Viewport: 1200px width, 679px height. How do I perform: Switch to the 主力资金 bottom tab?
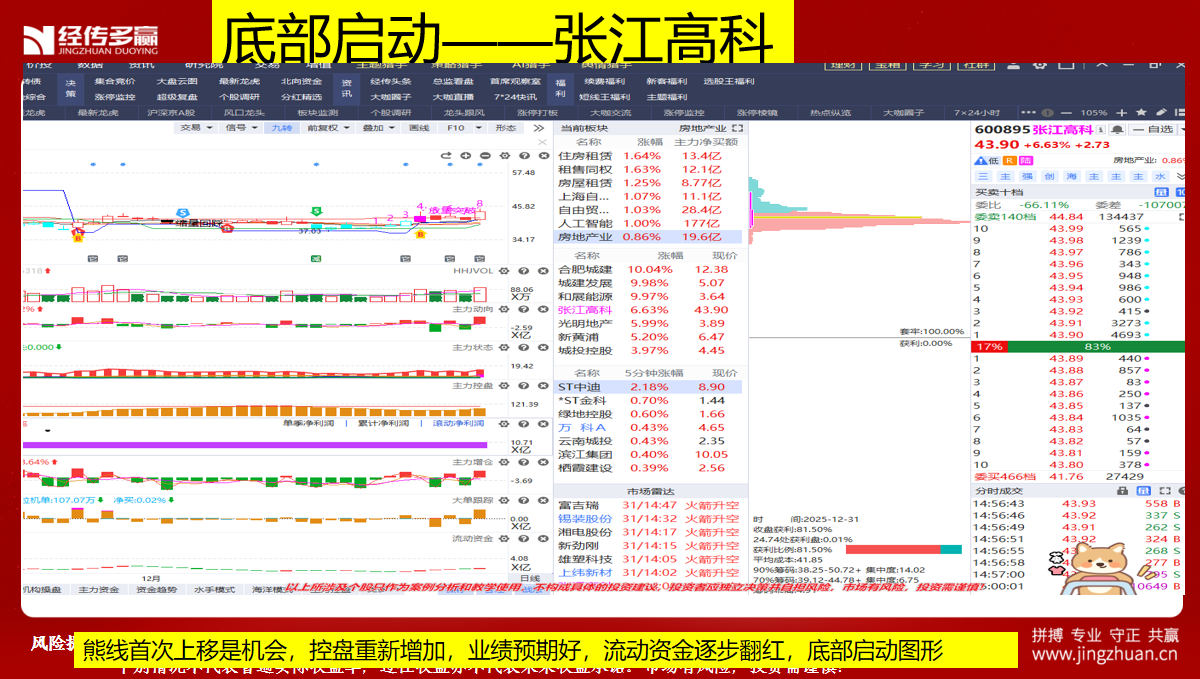tap(98, 590)
